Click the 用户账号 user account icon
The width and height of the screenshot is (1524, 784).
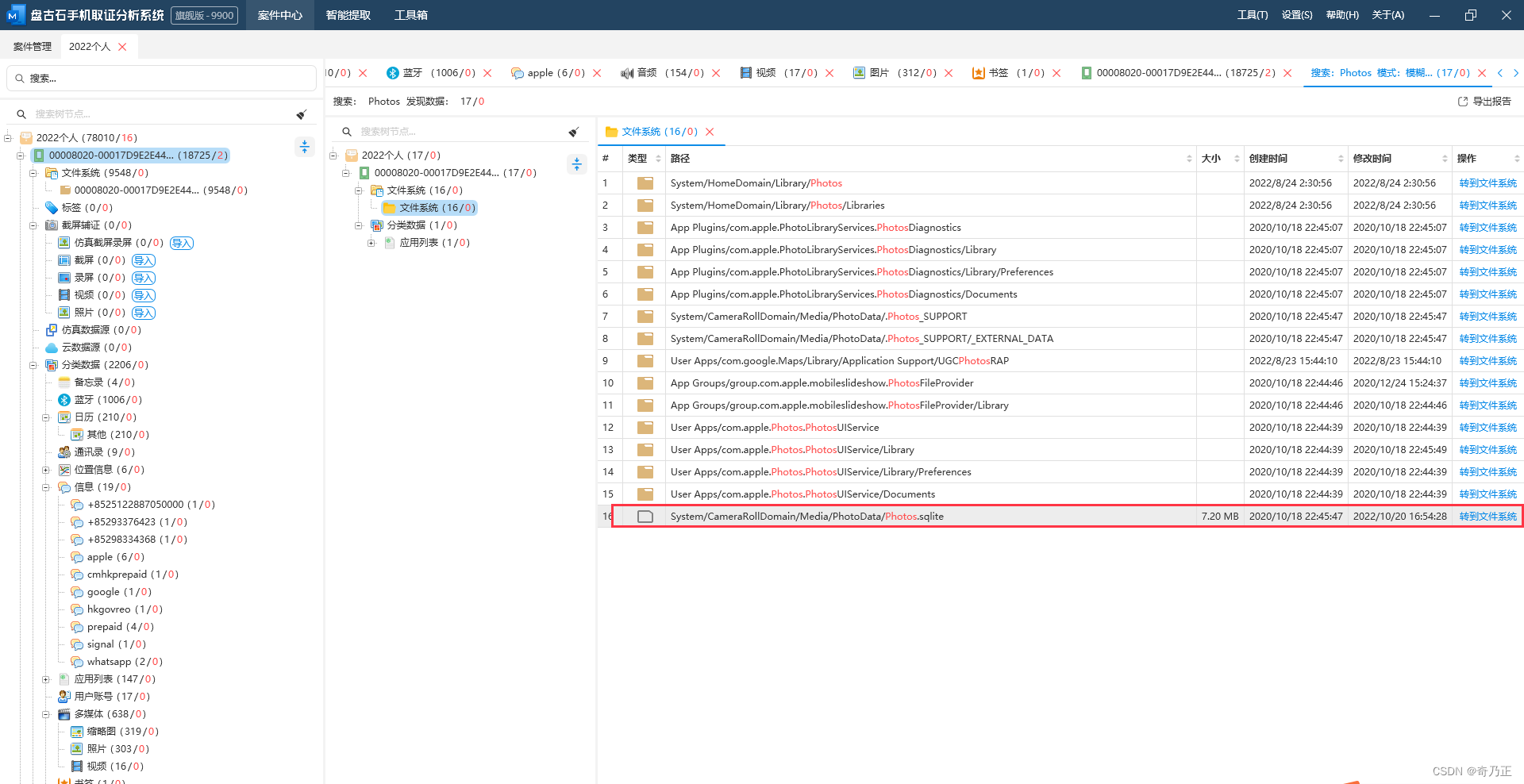coord(64,697)
